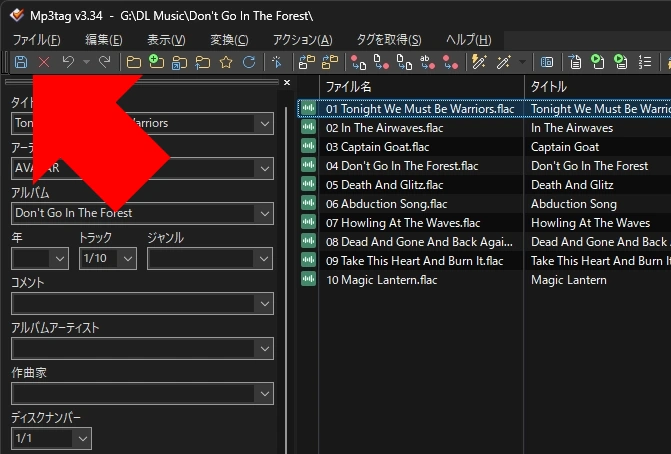Open the folder icon with blue shortcut arrow
This screenshot has width=671, height=454.
tap(179, 62)
